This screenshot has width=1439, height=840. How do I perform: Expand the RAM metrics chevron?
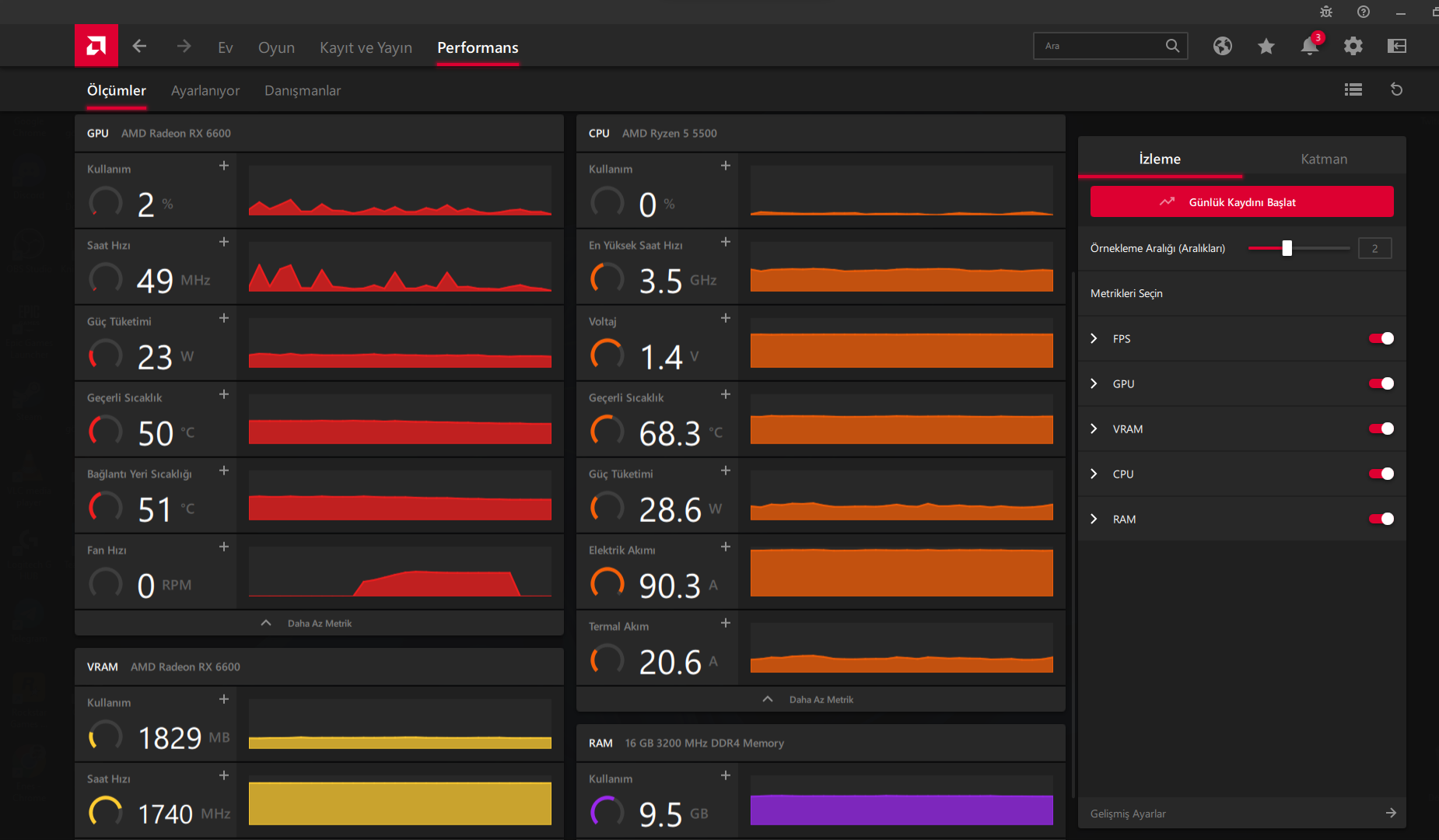(x=1094, y=519)
